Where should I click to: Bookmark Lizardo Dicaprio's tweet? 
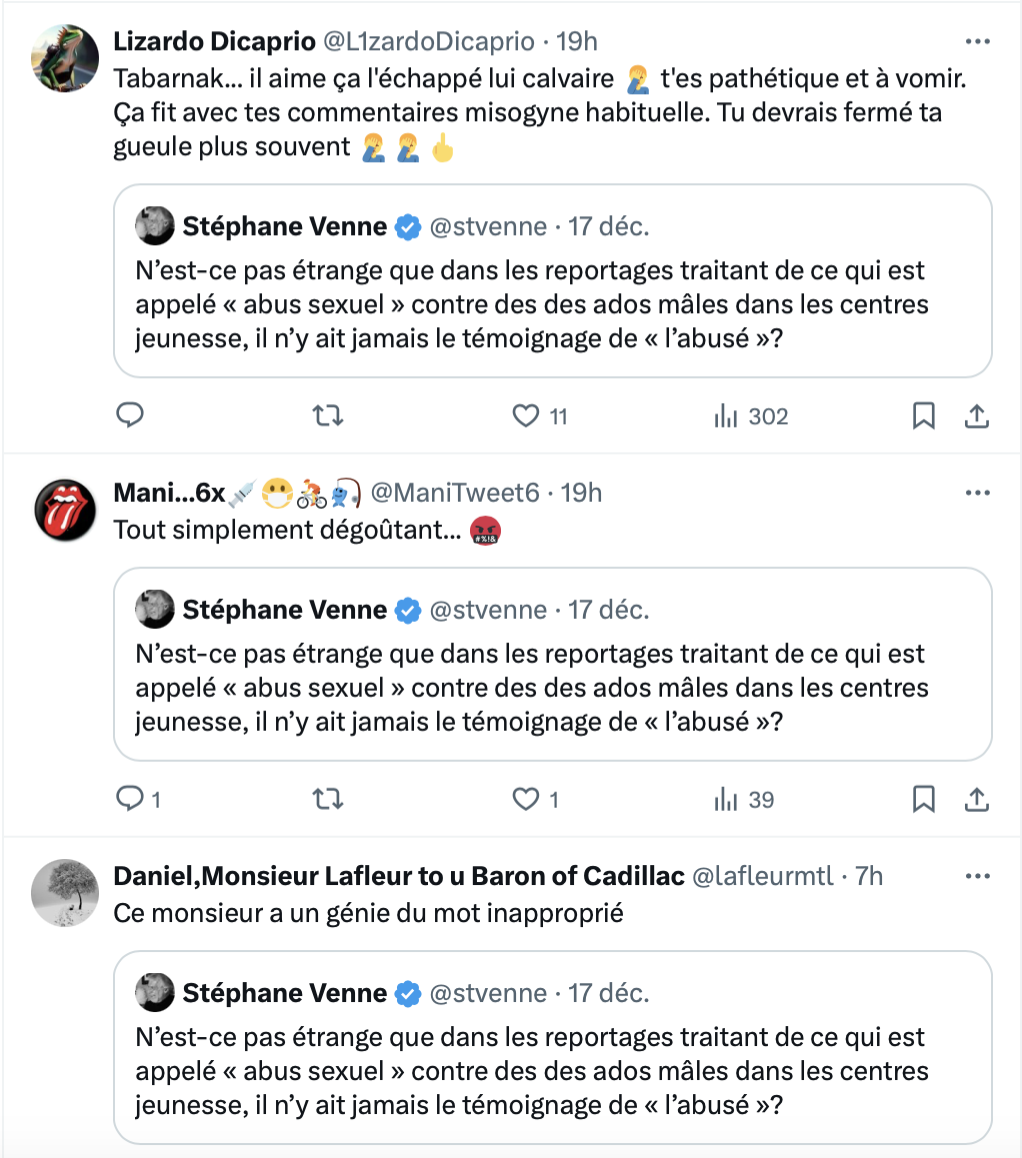click(924, 415)
